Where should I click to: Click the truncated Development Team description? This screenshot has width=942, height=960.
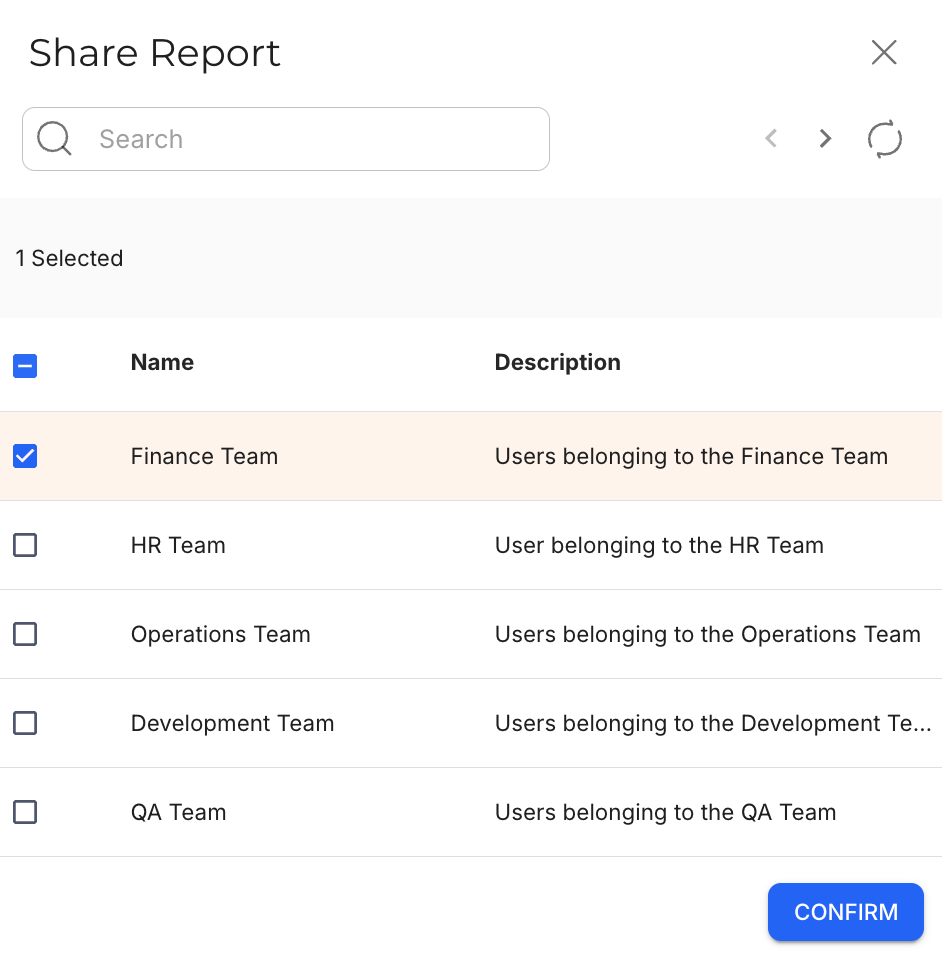(712, 723)
